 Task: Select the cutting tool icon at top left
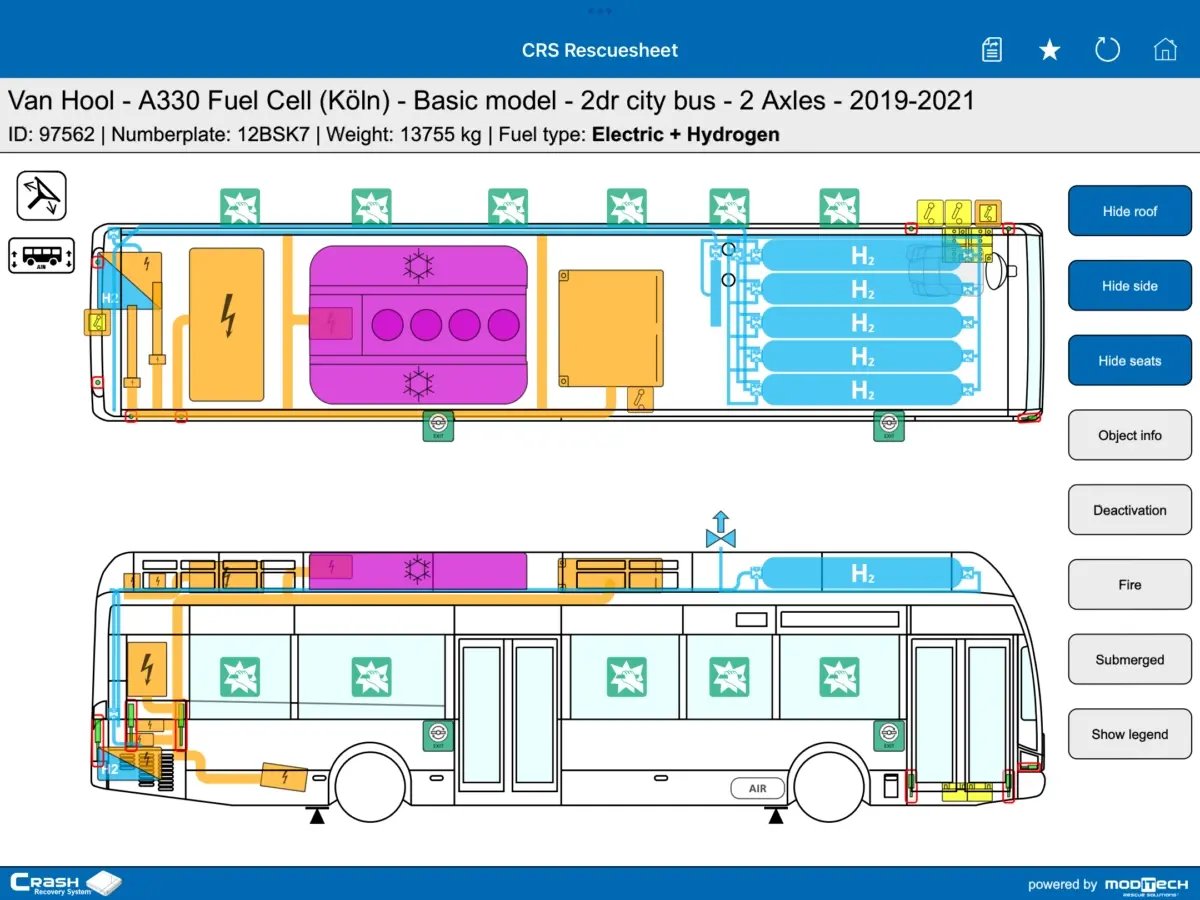tap(42, 195)
